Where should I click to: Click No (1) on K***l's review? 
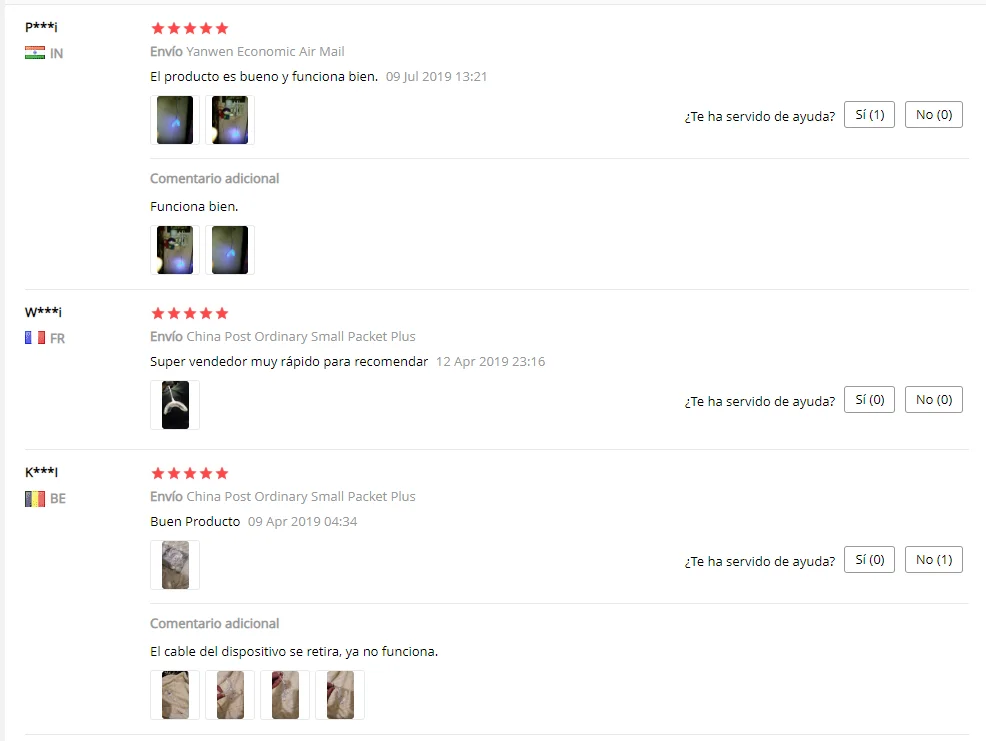(934, 559)
